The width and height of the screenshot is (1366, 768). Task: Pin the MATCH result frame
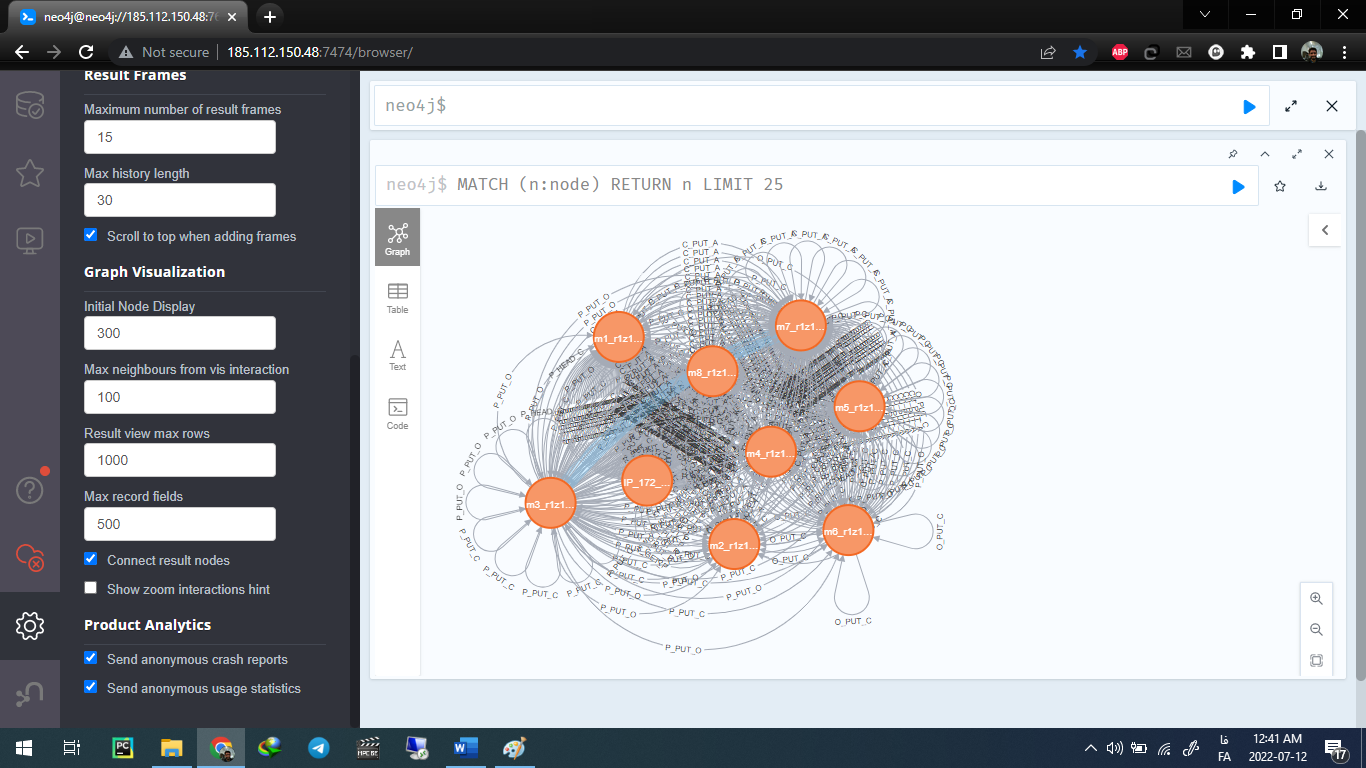tap(1233, 154)
